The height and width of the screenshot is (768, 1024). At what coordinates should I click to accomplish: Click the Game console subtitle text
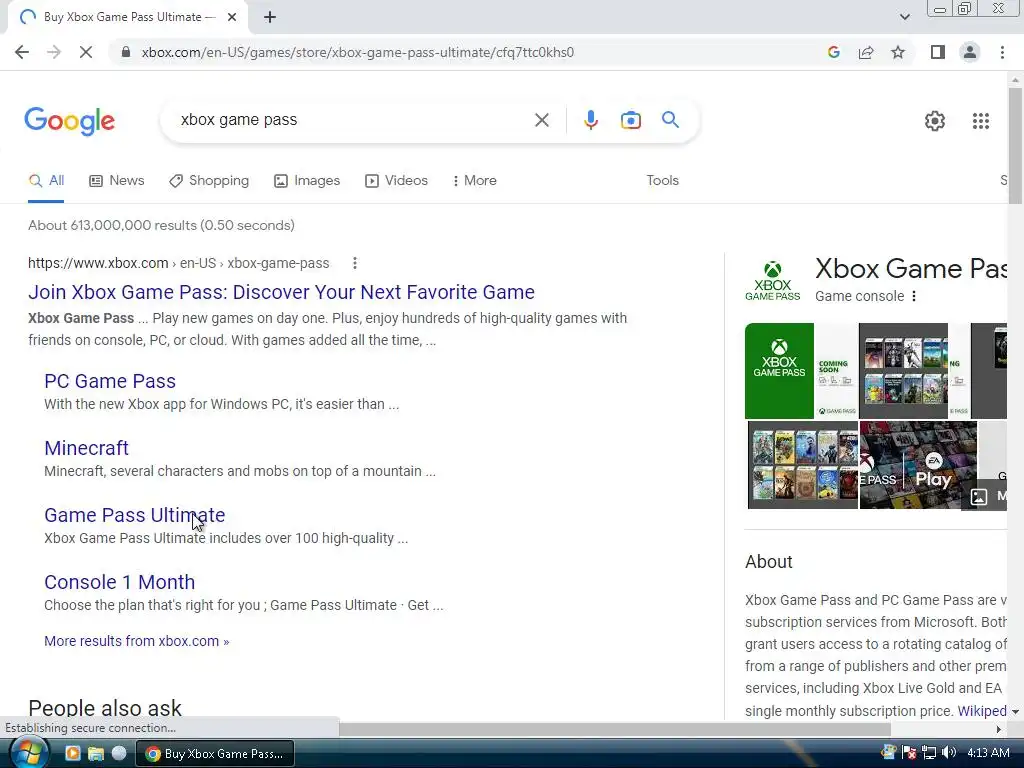point(859,296)
